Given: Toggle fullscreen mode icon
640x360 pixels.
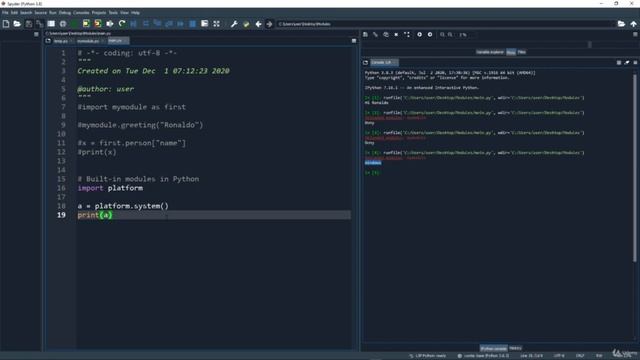Looking at the screenshot, I should [x=216, y=24].
